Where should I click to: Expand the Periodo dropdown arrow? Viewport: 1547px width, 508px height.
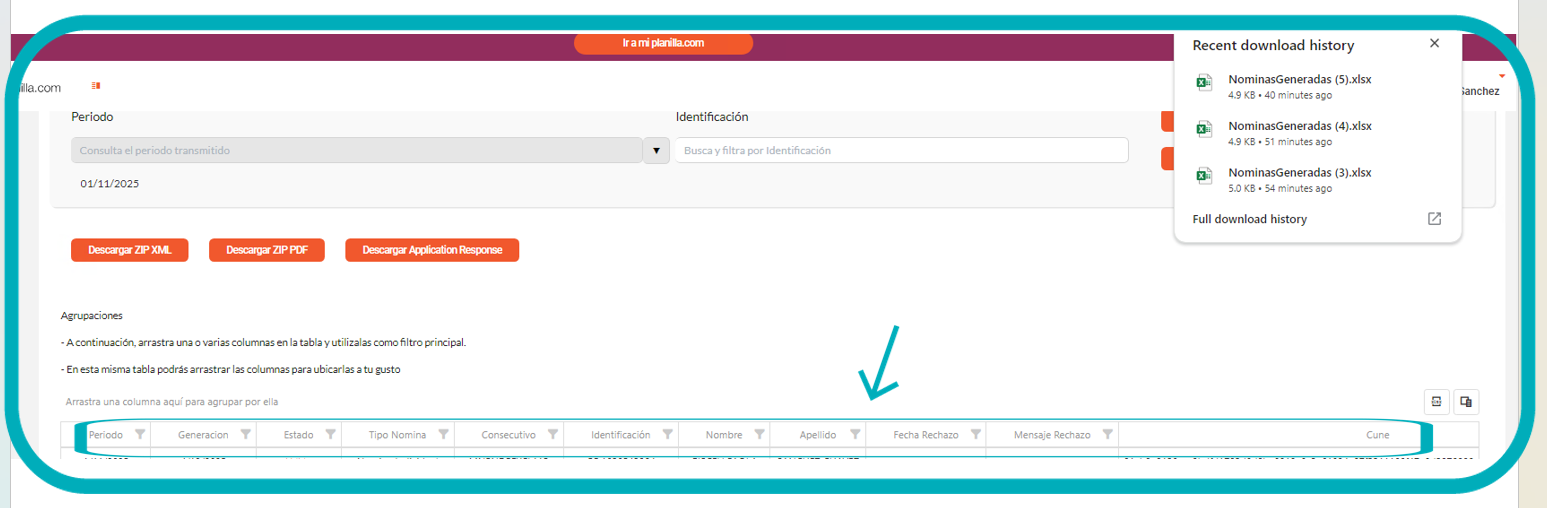click(x=656, y=151)
